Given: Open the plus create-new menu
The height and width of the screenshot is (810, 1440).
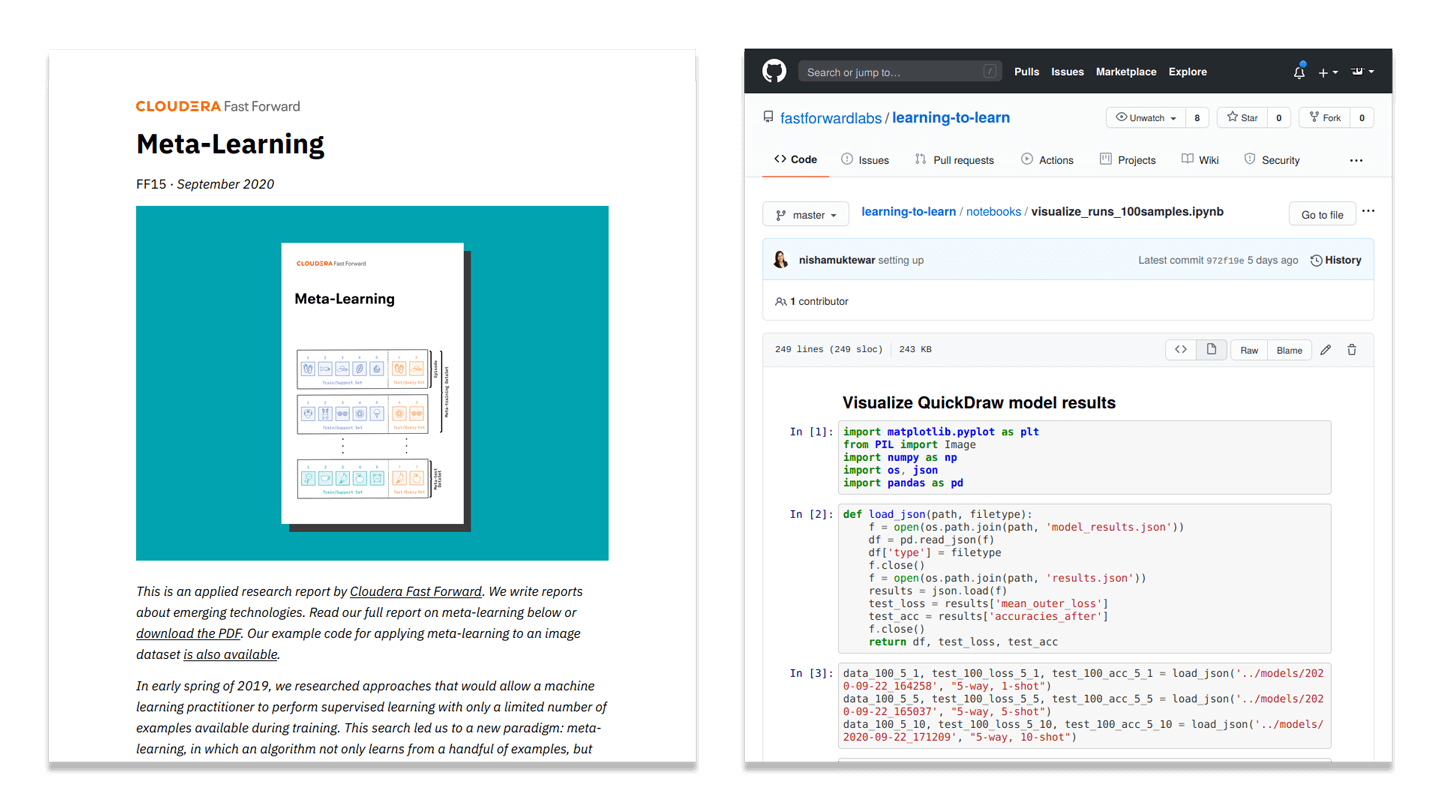Looking at the screenshot, I should (x=1327, y=72).
